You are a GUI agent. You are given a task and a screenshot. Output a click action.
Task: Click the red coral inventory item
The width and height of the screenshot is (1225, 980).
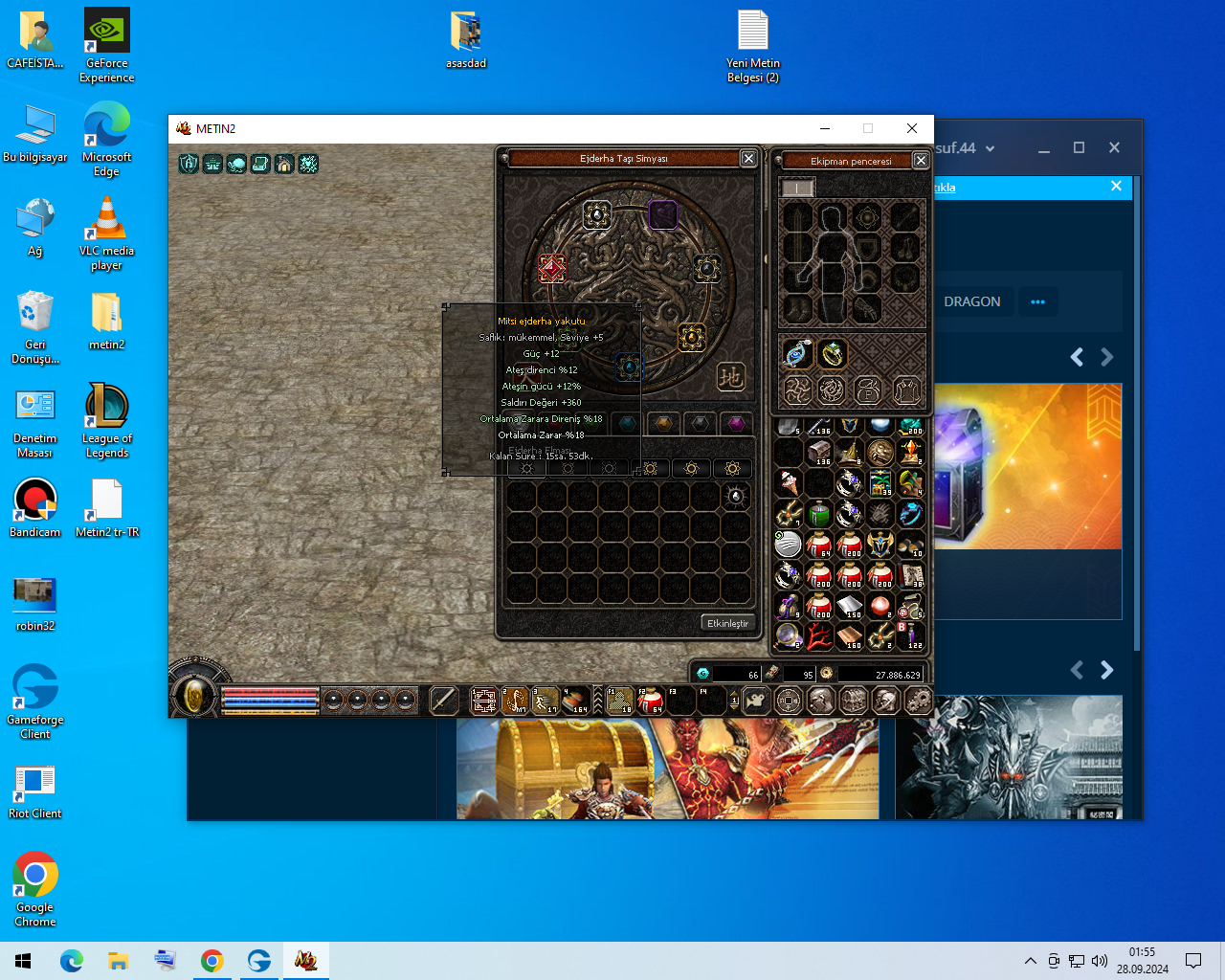point(819,636)
